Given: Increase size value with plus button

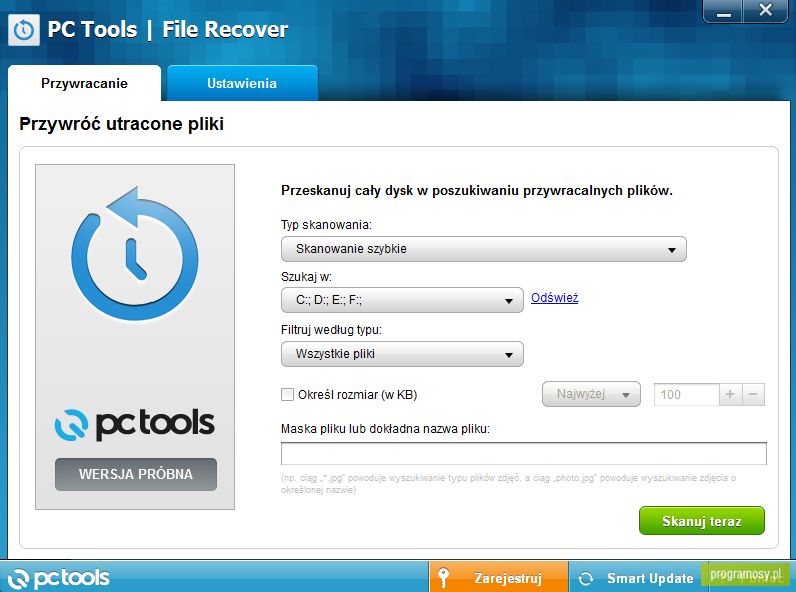Looking at the screenshot, I should pos(730,394).
